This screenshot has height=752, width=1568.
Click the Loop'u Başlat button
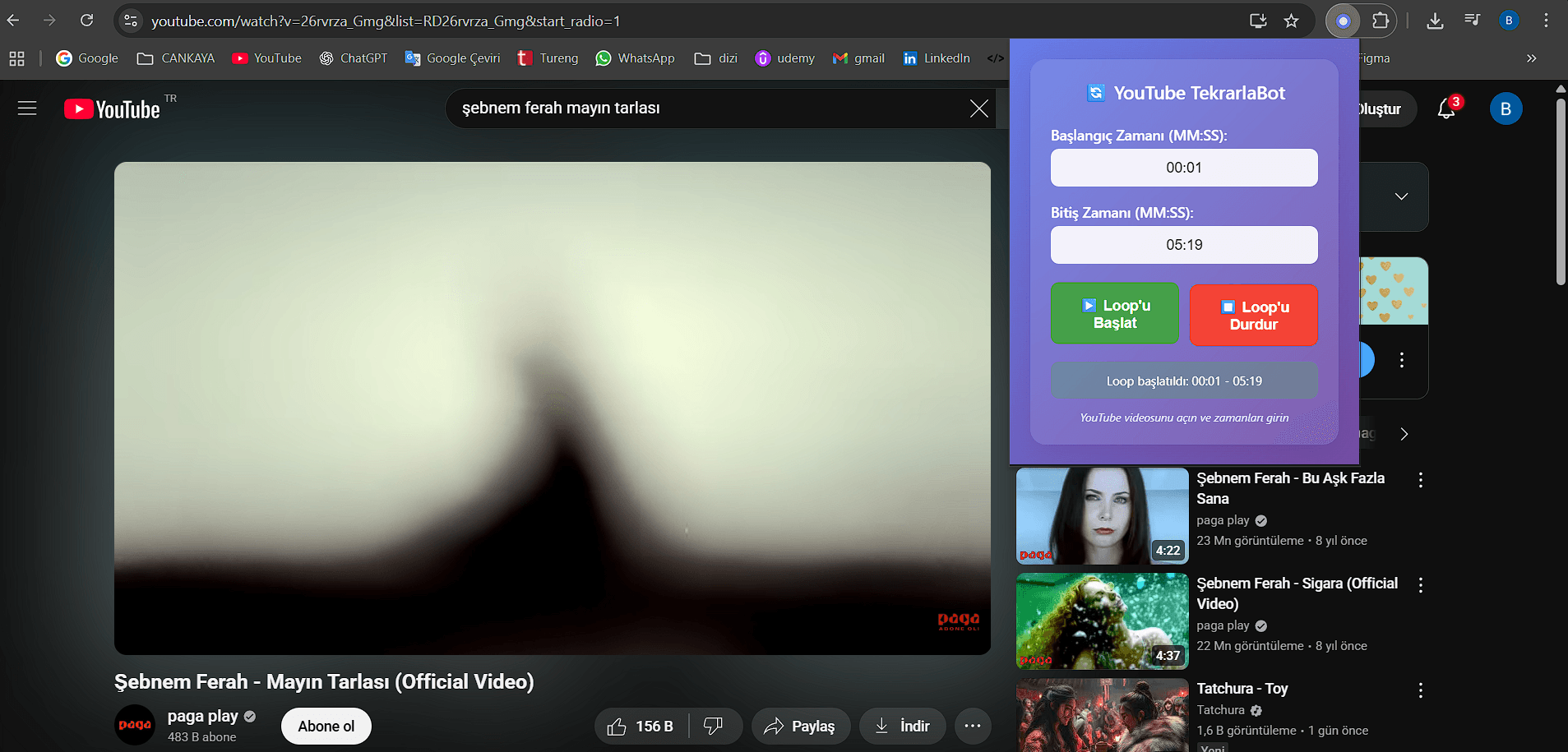click(1115, 314)
